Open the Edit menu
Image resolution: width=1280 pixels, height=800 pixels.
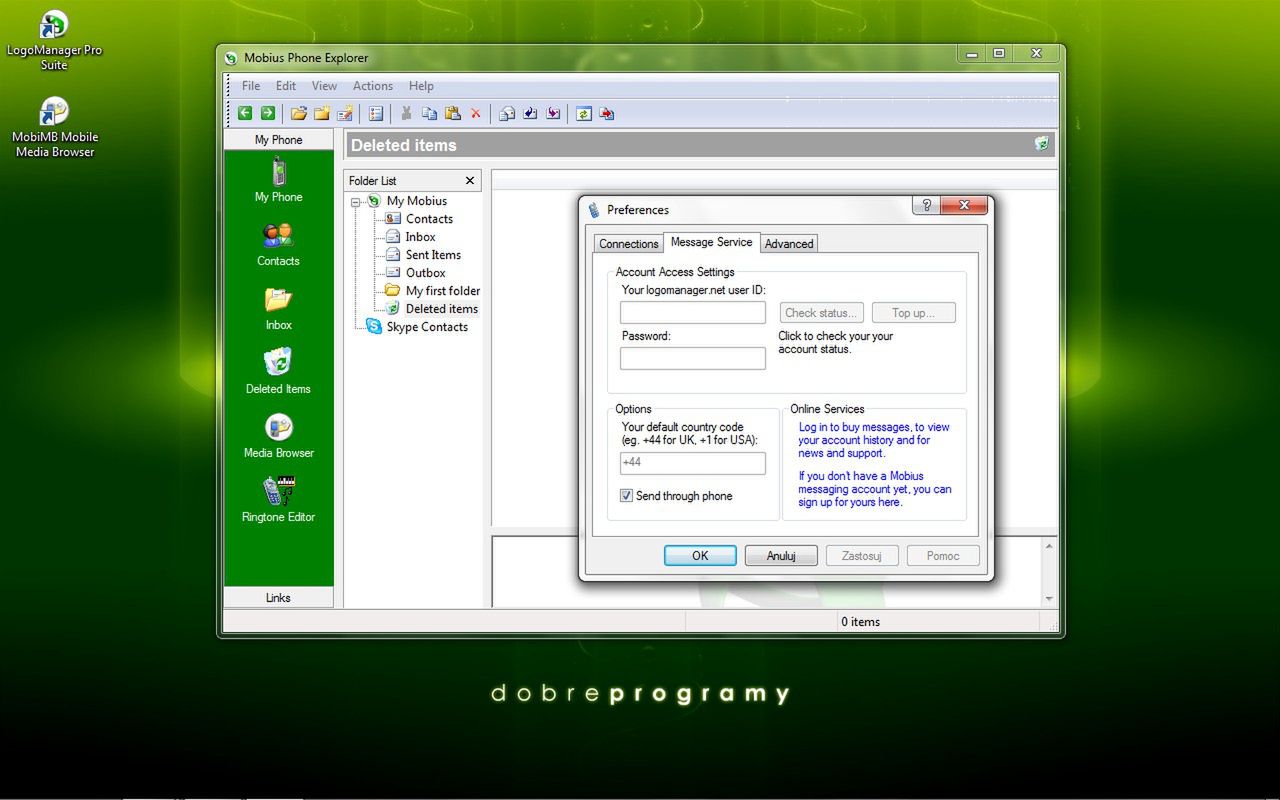tap(286, 86)
